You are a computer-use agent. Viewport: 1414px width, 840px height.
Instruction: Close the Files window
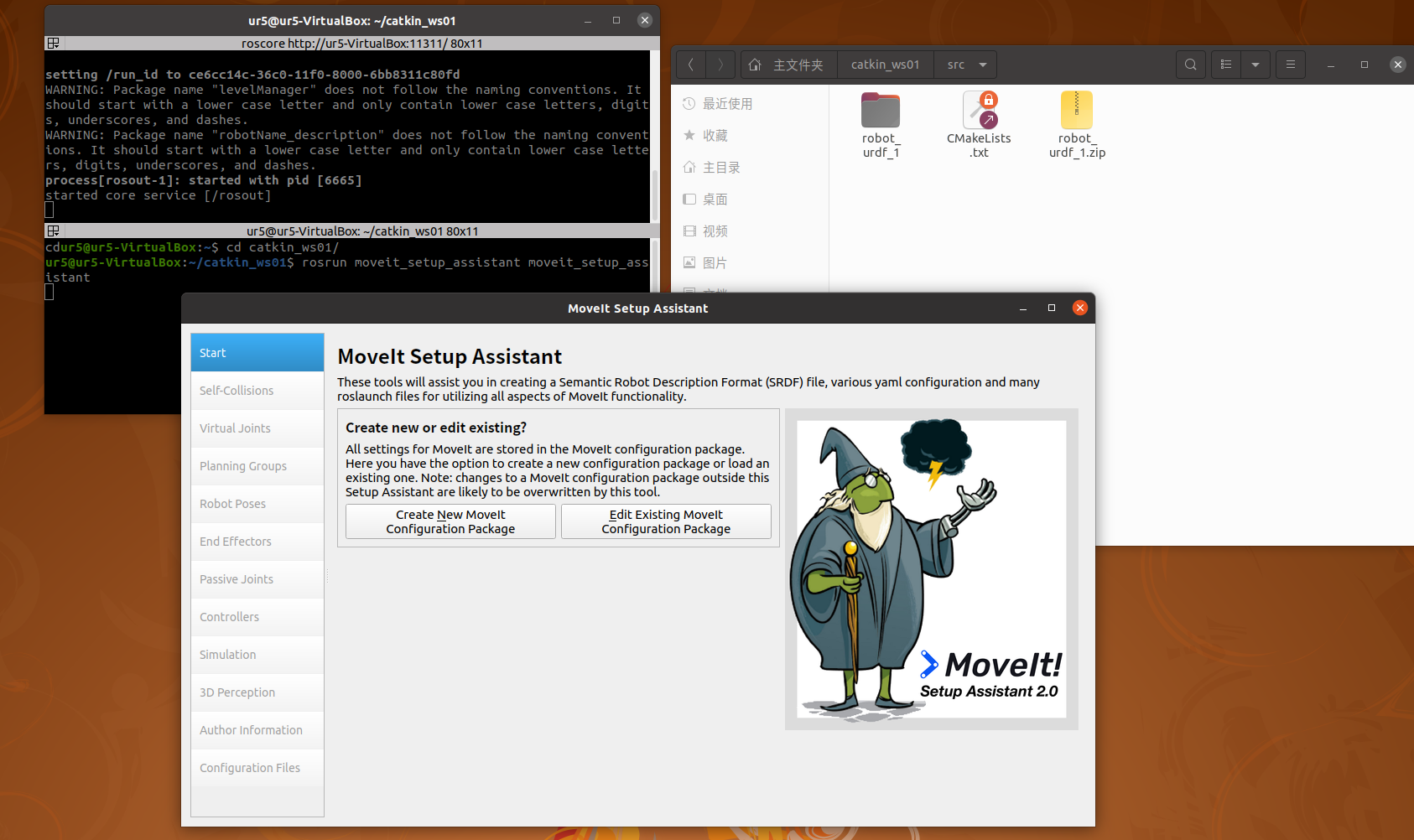(1397, 65)
